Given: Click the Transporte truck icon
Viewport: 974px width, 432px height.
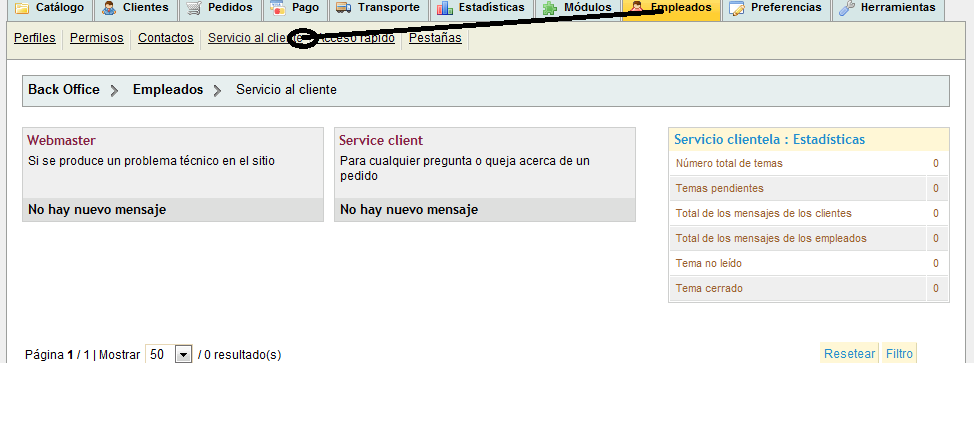Looking at the screenshot, I should (344, 8).
